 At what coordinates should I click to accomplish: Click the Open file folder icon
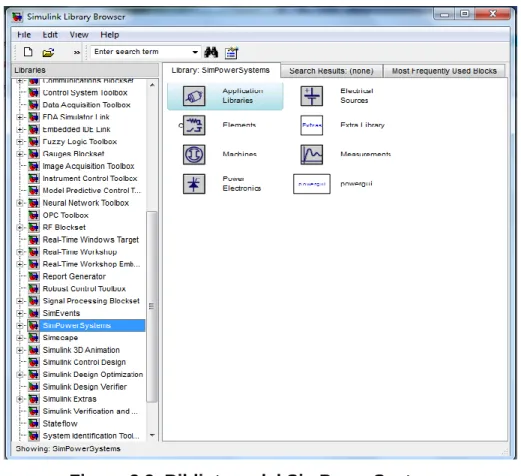[x=48, y=52]
